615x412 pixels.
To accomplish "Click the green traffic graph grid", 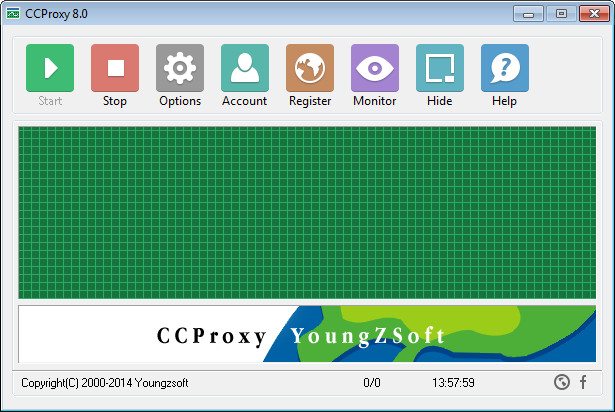I will tap(307, 212).
